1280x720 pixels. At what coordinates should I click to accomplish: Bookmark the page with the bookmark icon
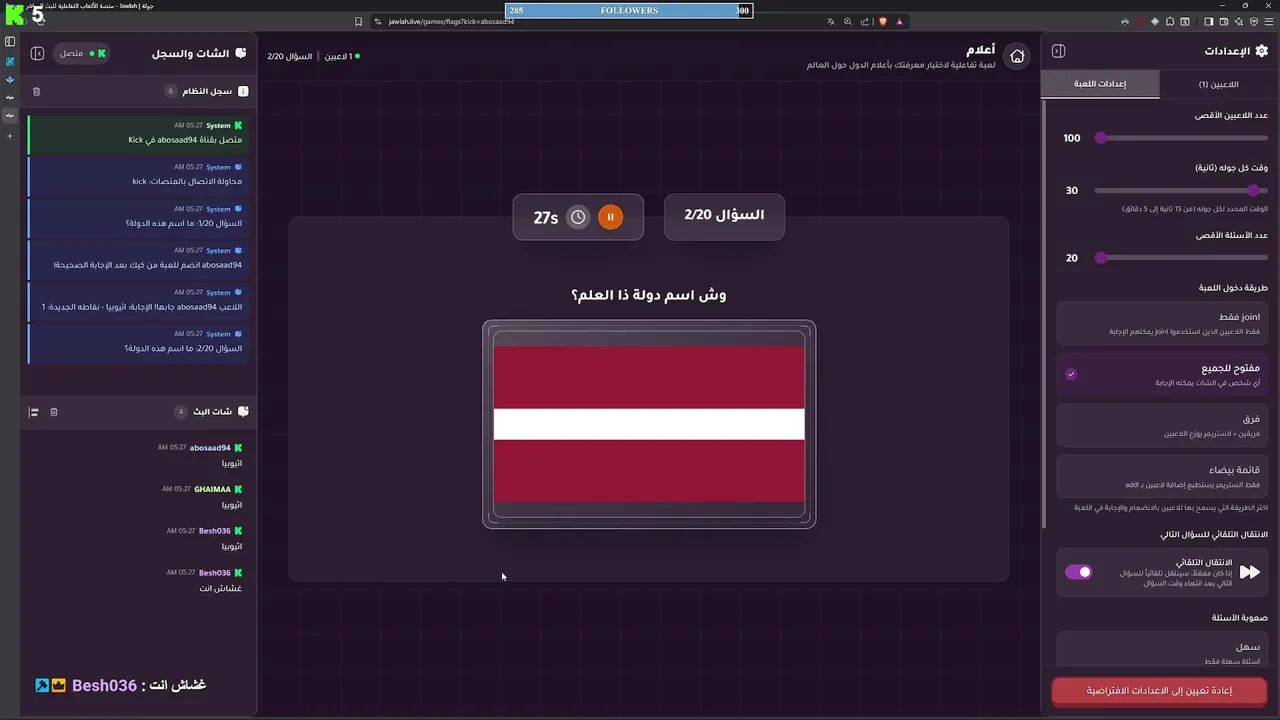click(x=358, y=21)
